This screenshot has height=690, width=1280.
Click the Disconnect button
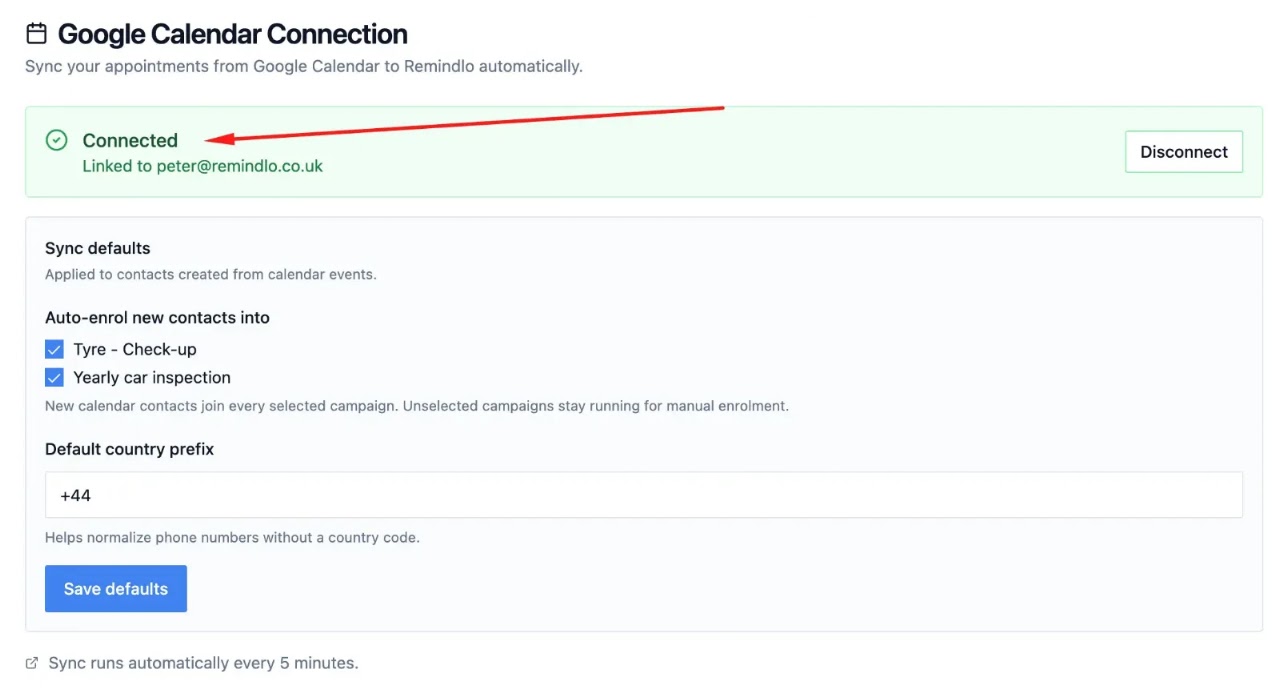tap(1184, 152)
